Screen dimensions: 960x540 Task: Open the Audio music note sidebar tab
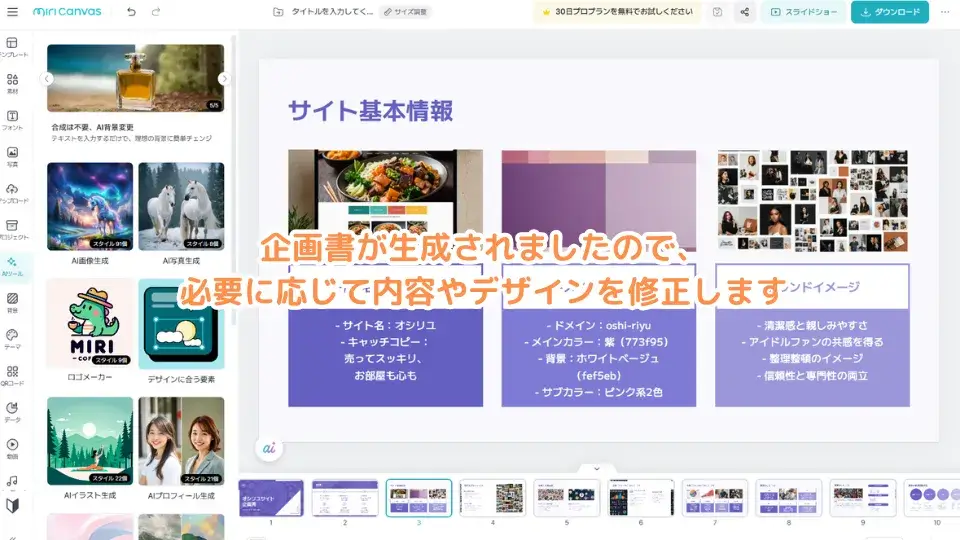(12, 481)
